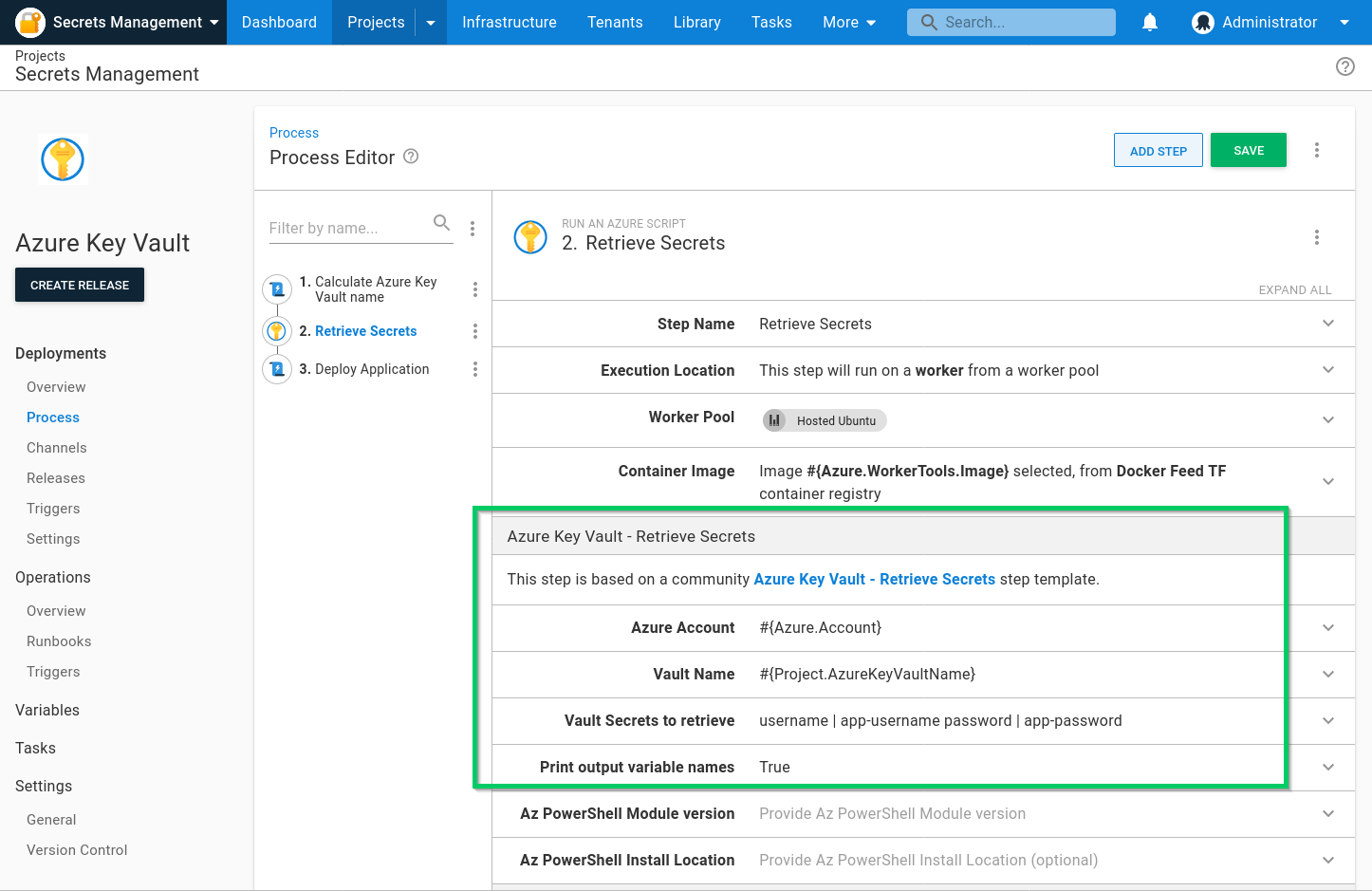Open the Azure Key Vault - Retrieve Secrets template link
Screen dimensions: 1372x891
[x=874, y=579]
